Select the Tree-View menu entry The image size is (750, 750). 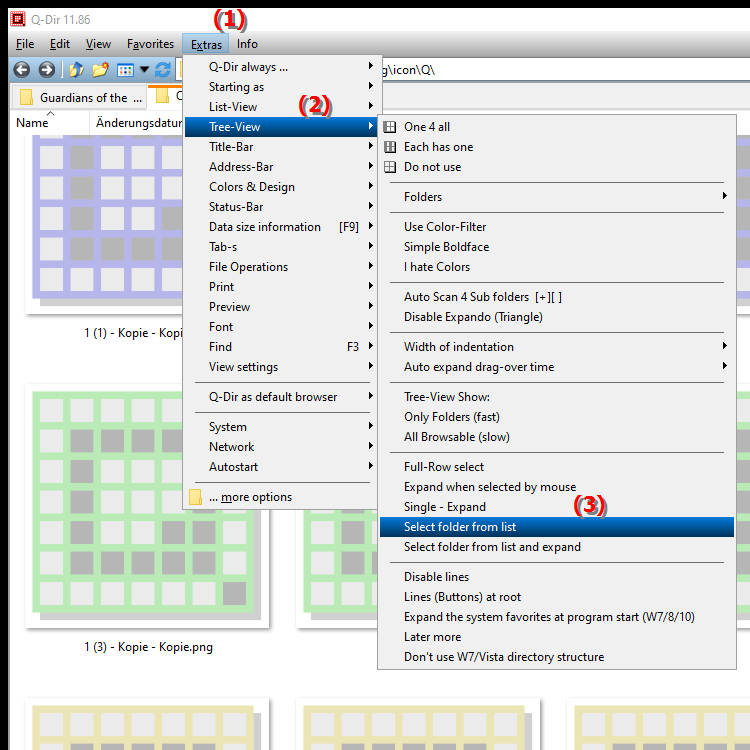[x=282, y=127]
